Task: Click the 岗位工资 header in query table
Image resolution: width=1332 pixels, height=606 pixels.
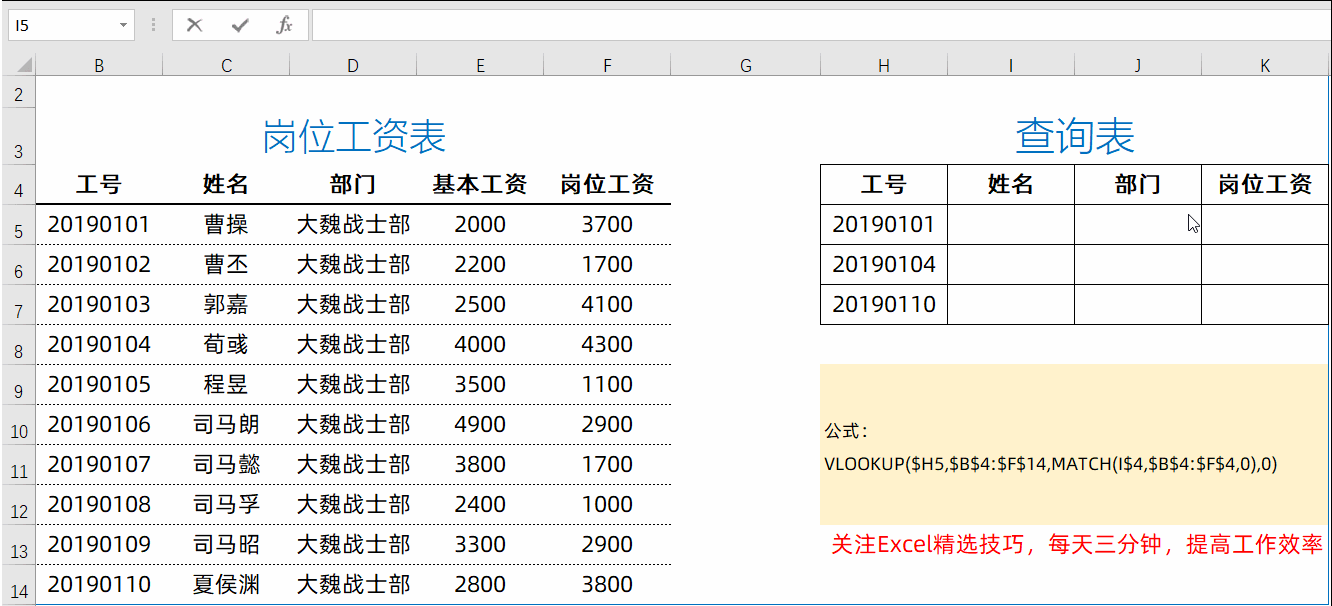Action: click(x=1265, y=185)
